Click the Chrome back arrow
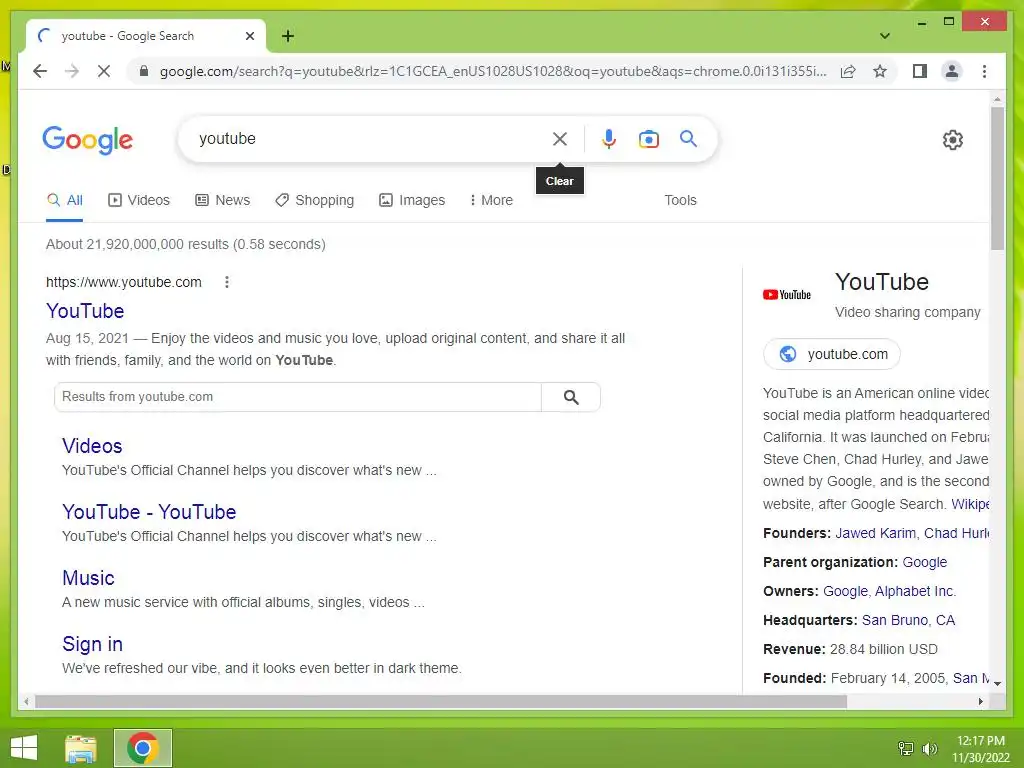This screenshot has width=1024, height=768. point(40,71)
